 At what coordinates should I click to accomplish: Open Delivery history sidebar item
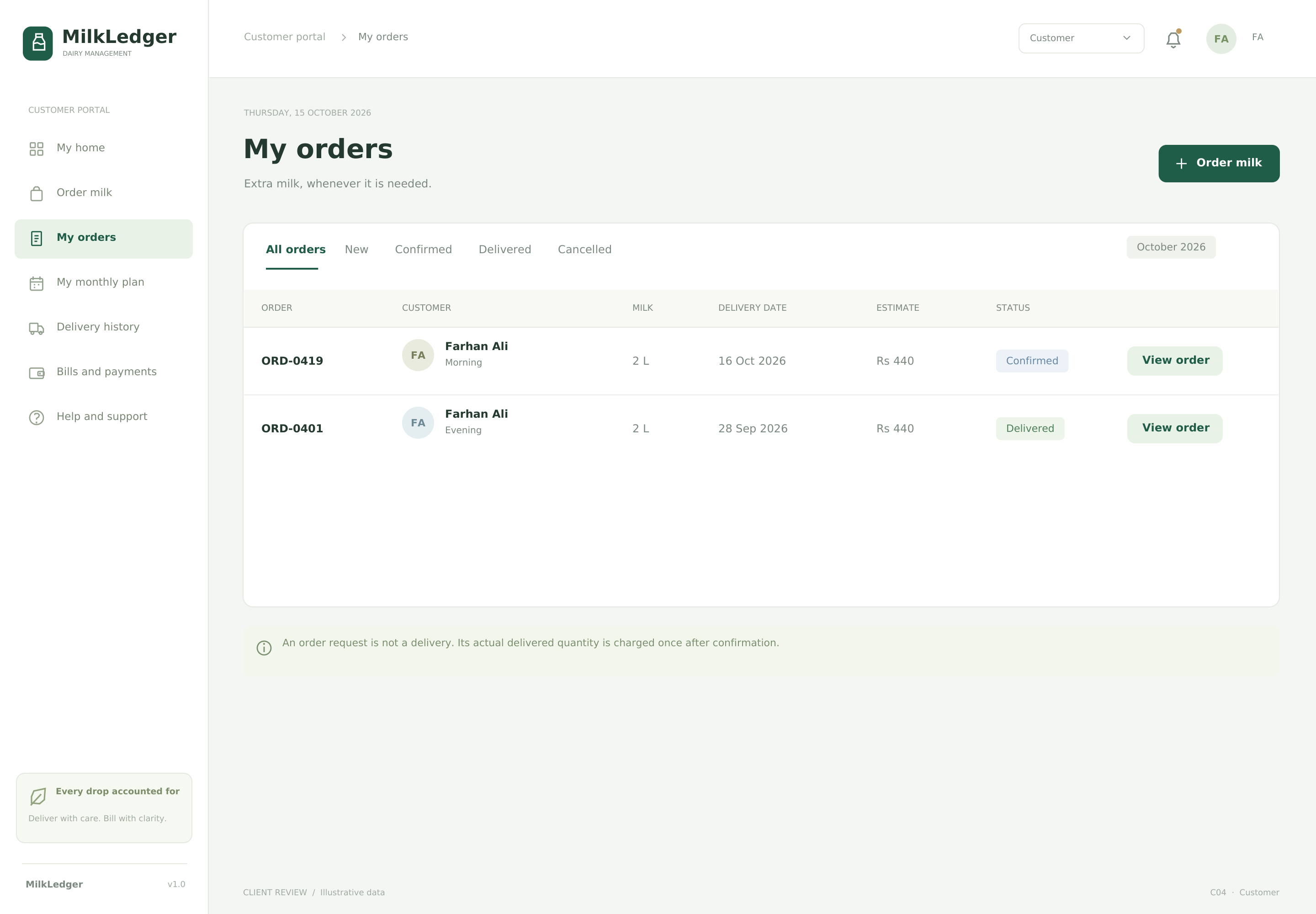click(104, 327)
